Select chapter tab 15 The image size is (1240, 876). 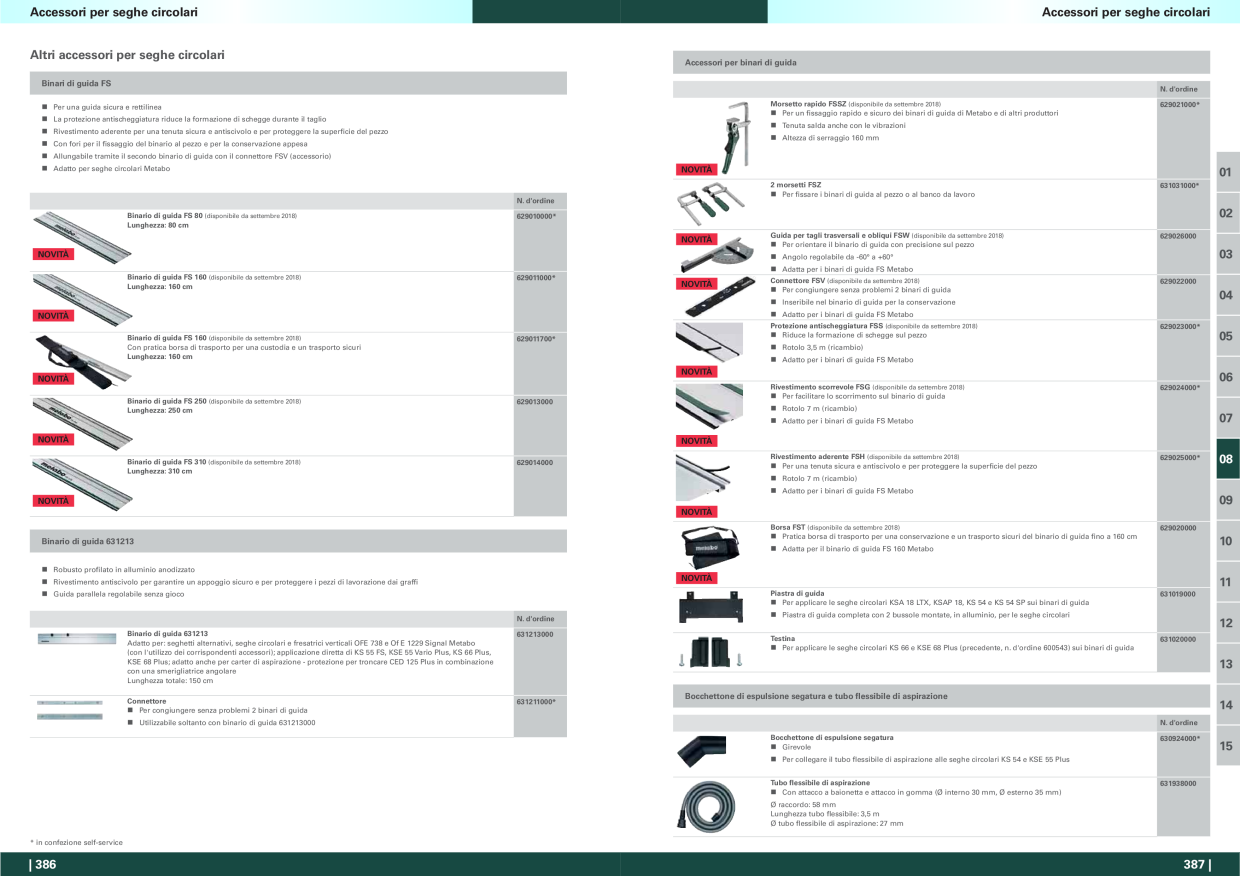tap(1226, 746)
